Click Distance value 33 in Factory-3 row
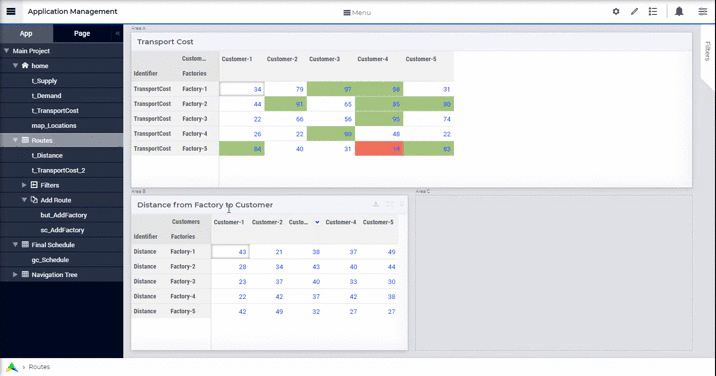The height and width of the screenshot is (376, 716). pyautogui.click(x=341, y=282)
